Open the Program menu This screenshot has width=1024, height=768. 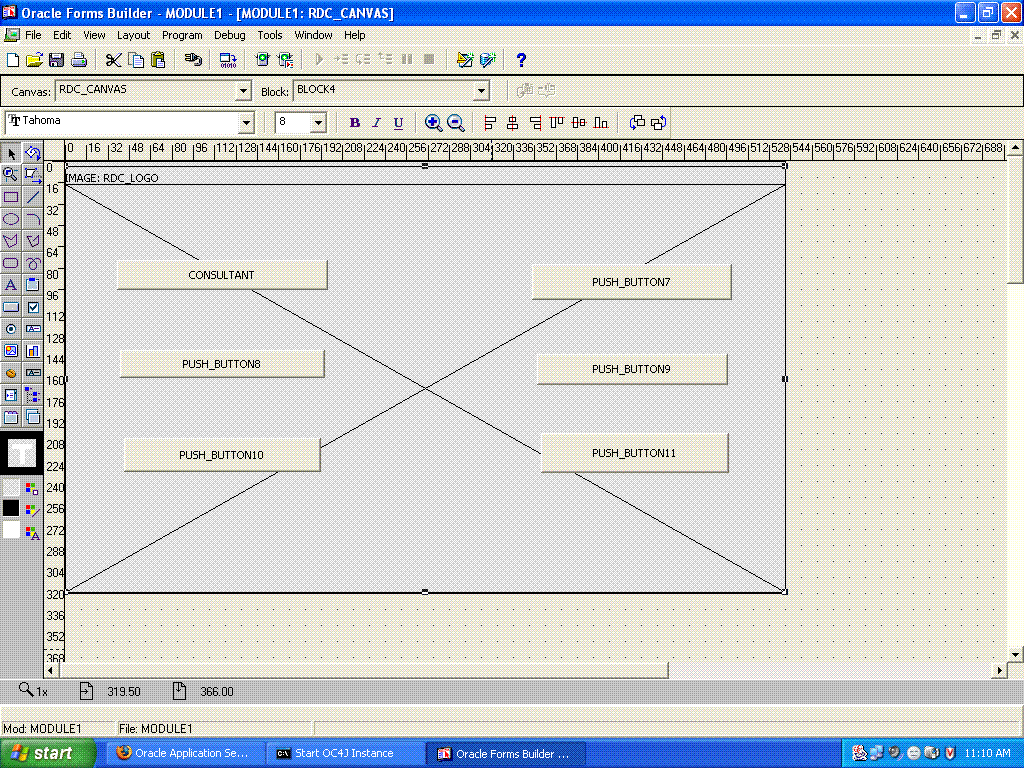182,35
